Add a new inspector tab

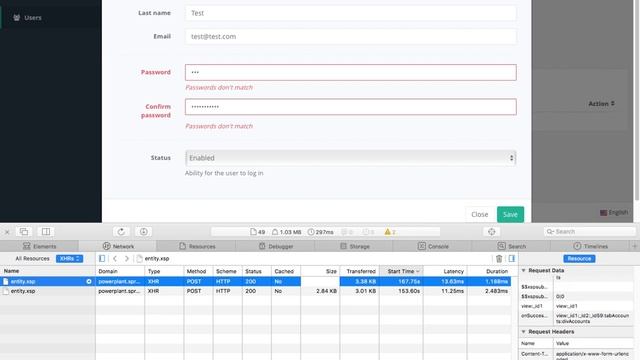point(635,246)
